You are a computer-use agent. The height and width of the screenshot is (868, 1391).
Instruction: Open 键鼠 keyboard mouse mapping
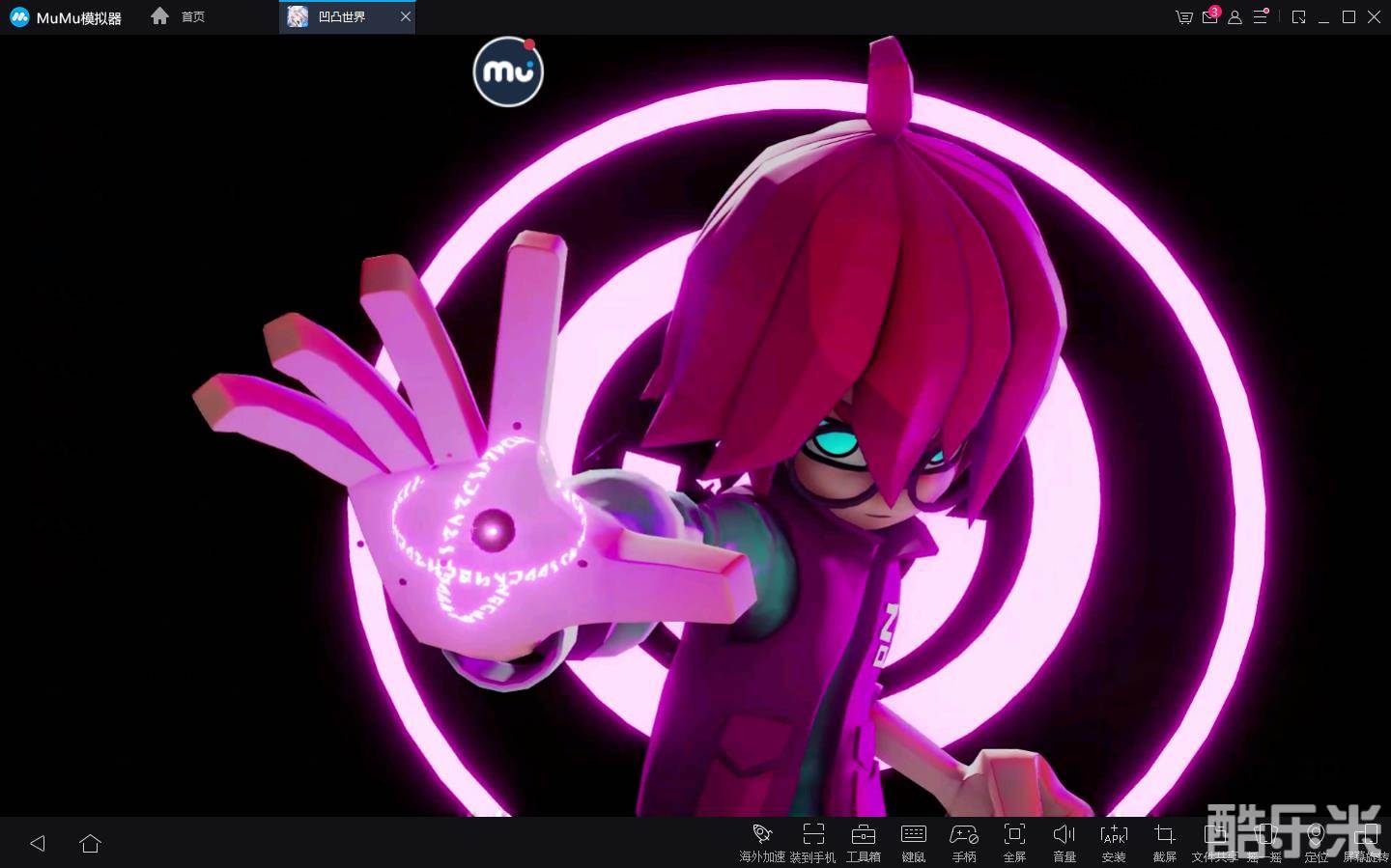(914, 842)
